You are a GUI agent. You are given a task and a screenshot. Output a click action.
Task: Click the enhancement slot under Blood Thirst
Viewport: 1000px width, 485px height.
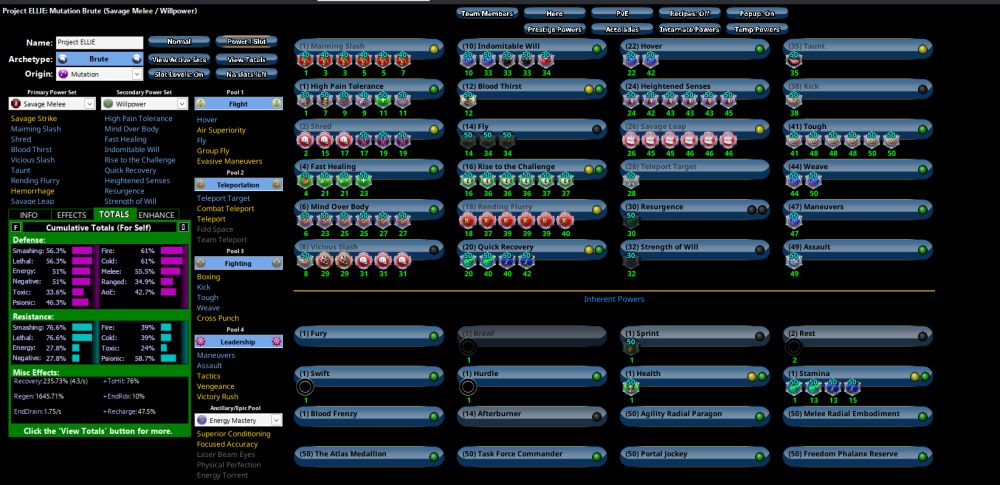467,102
